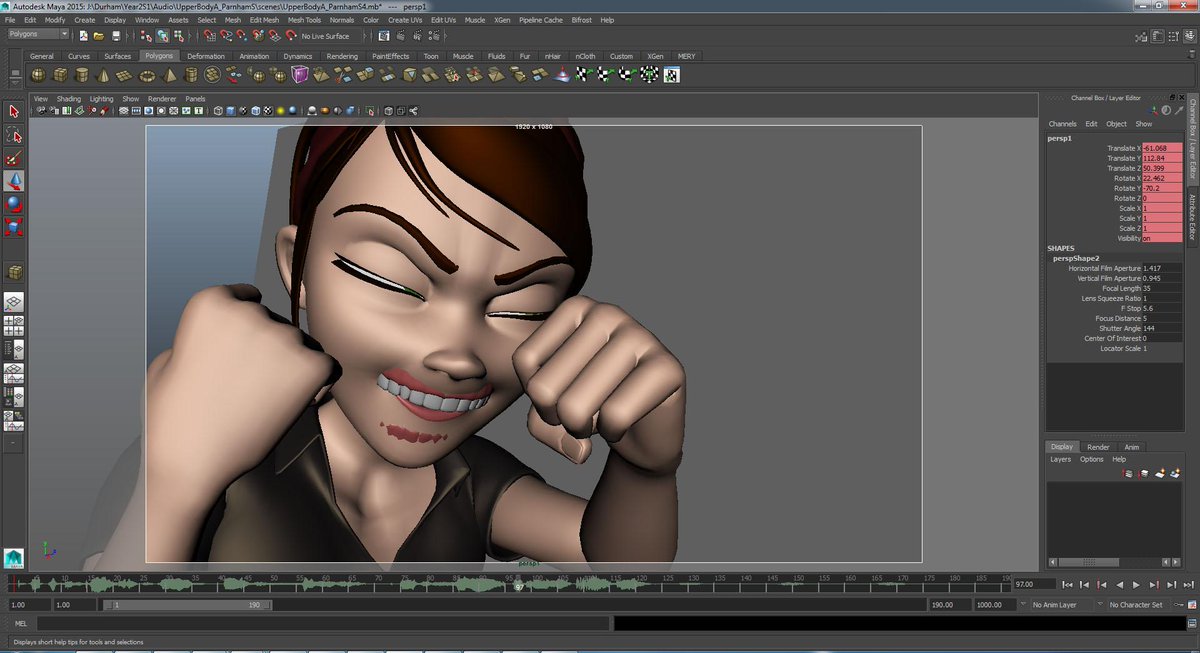Switch to the Render layer tab
The width and height of the screenshot is (1200, 653).
[1098, 447]
